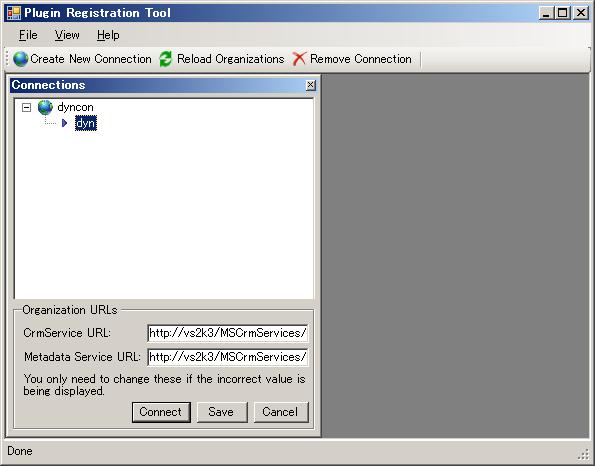
Task: Click the window resize grip in status bar
Action: (x=583, y=454)
